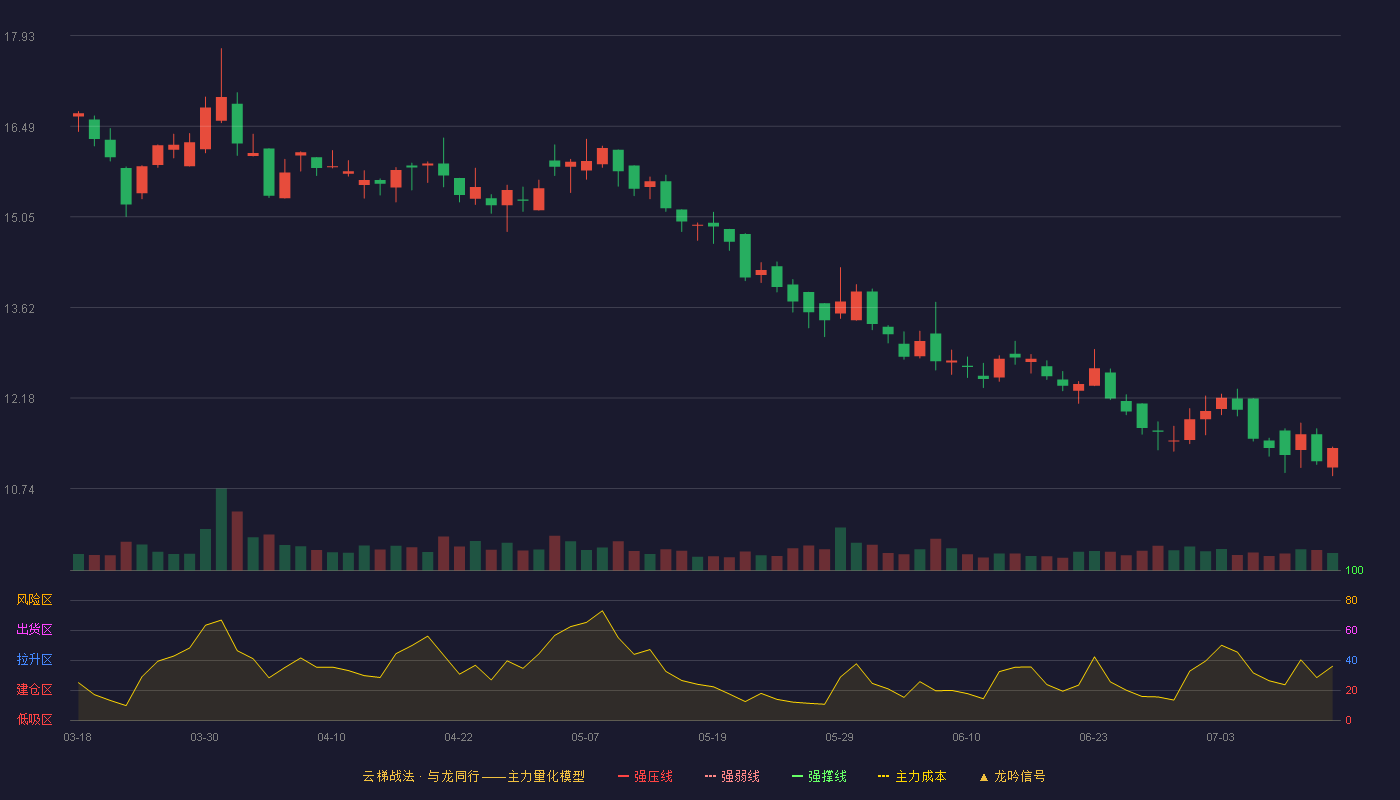Click the 04-10 date label

tap(331, 737)
